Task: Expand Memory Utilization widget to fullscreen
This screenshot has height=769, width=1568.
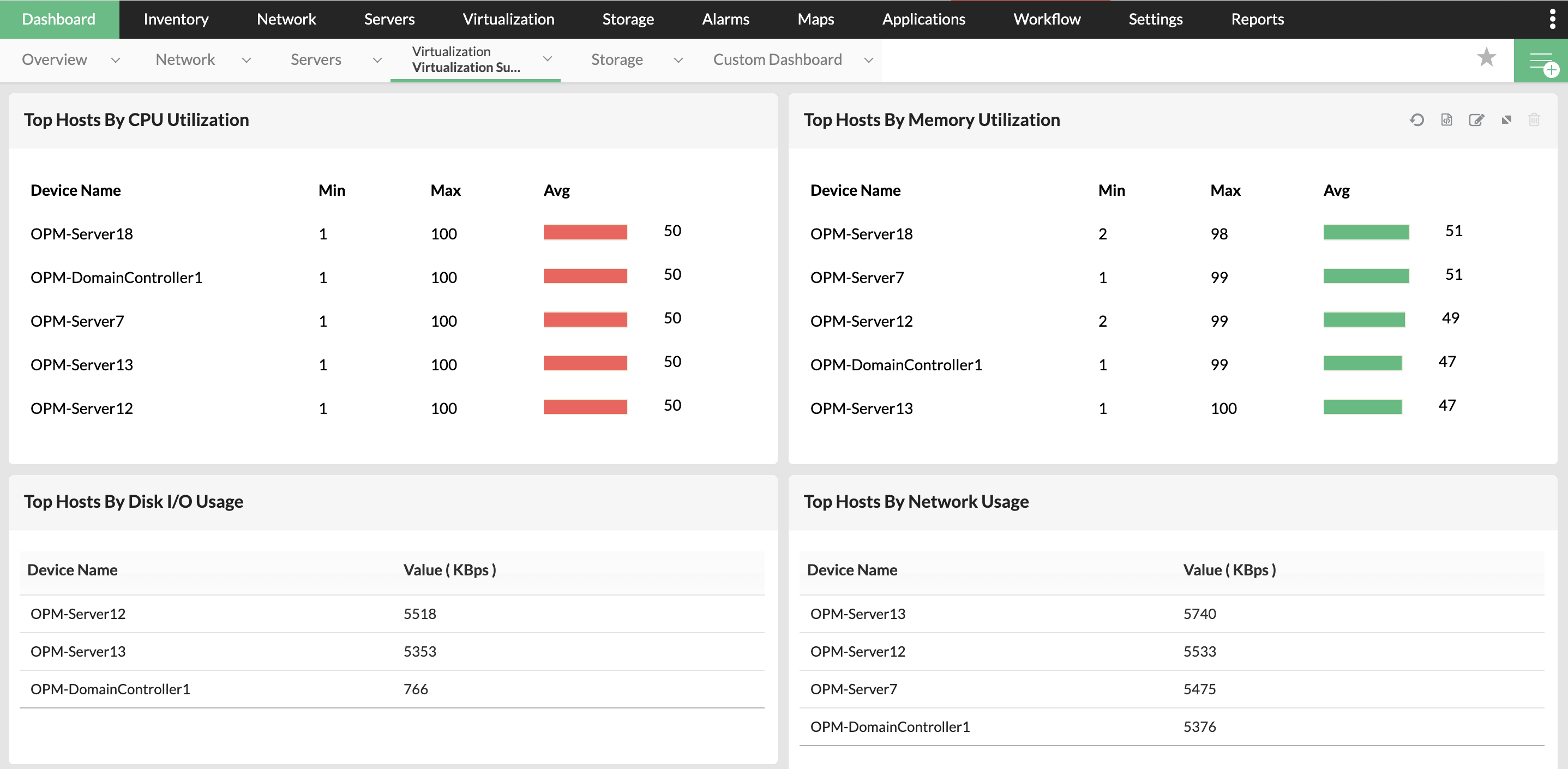Action: pos(1506,120)
